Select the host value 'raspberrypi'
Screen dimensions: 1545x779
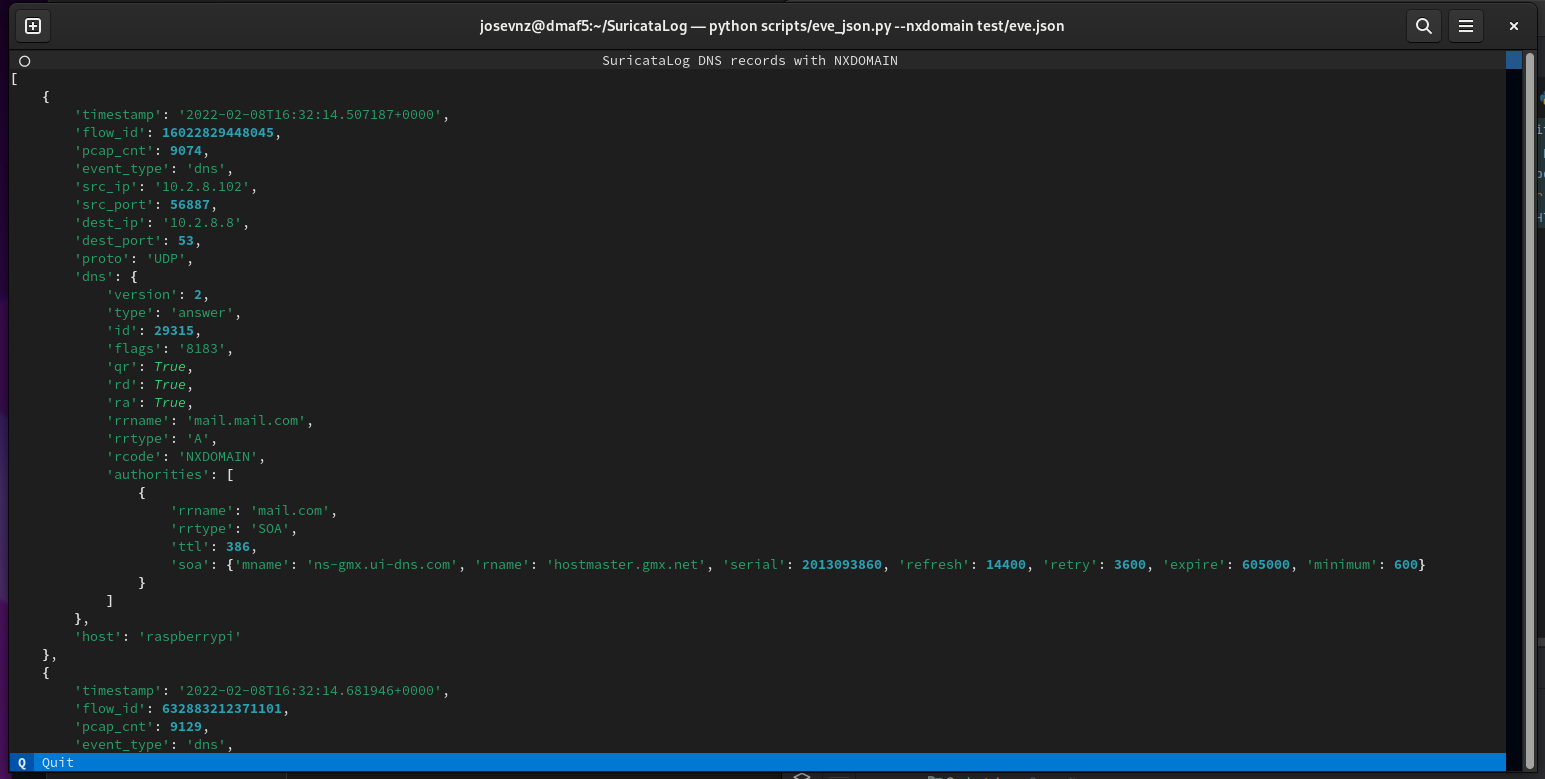tap(190, 636)
